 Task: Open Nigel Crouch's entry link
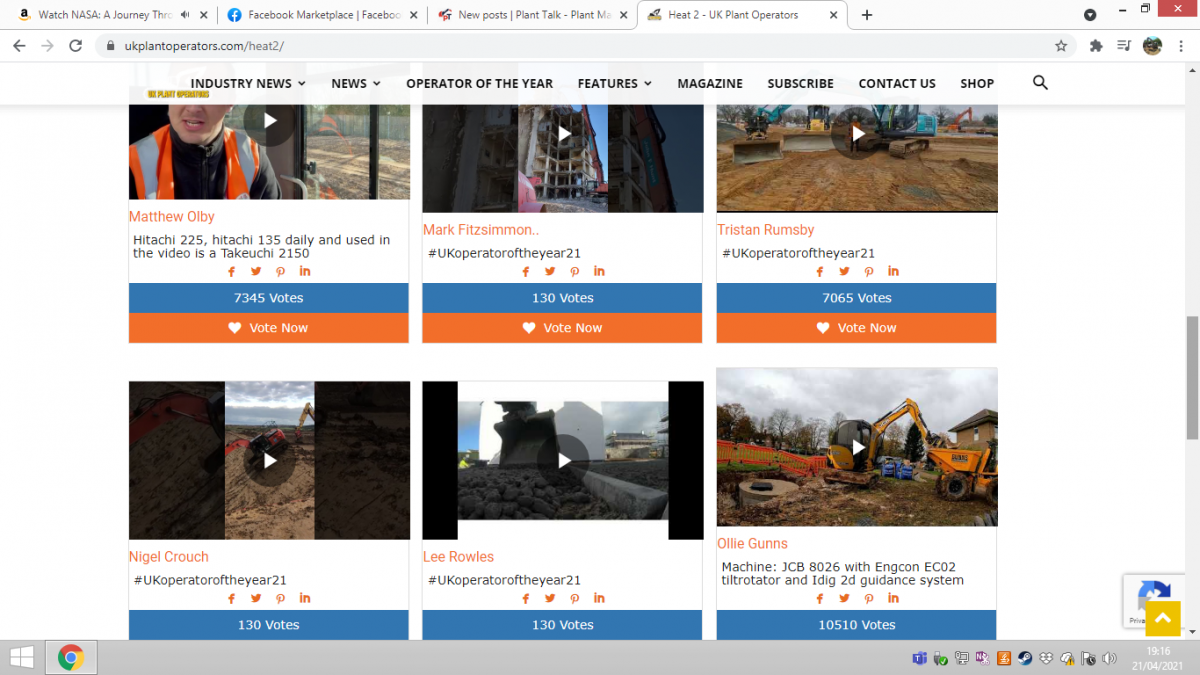(169, 557)
